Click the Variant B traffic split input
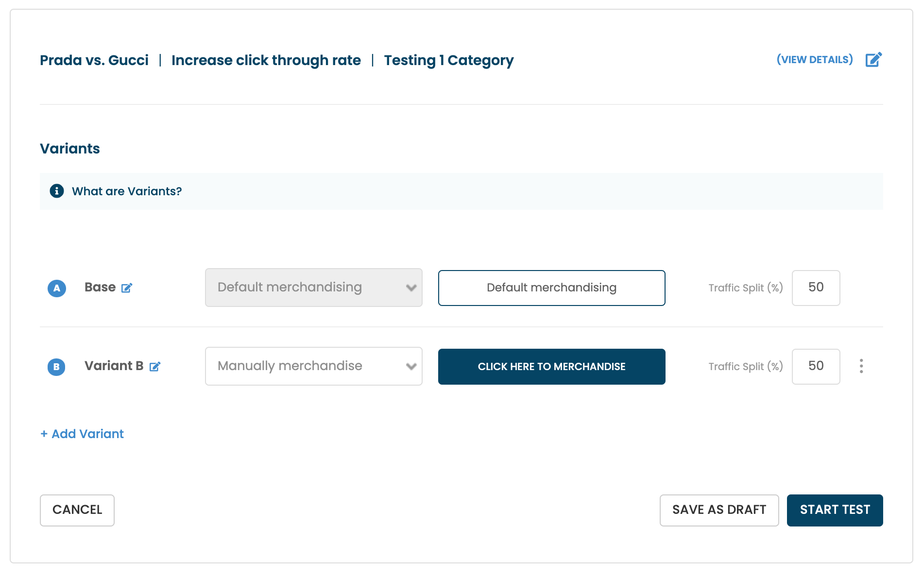The image size is (923, 577). click(x=816, y=366)
